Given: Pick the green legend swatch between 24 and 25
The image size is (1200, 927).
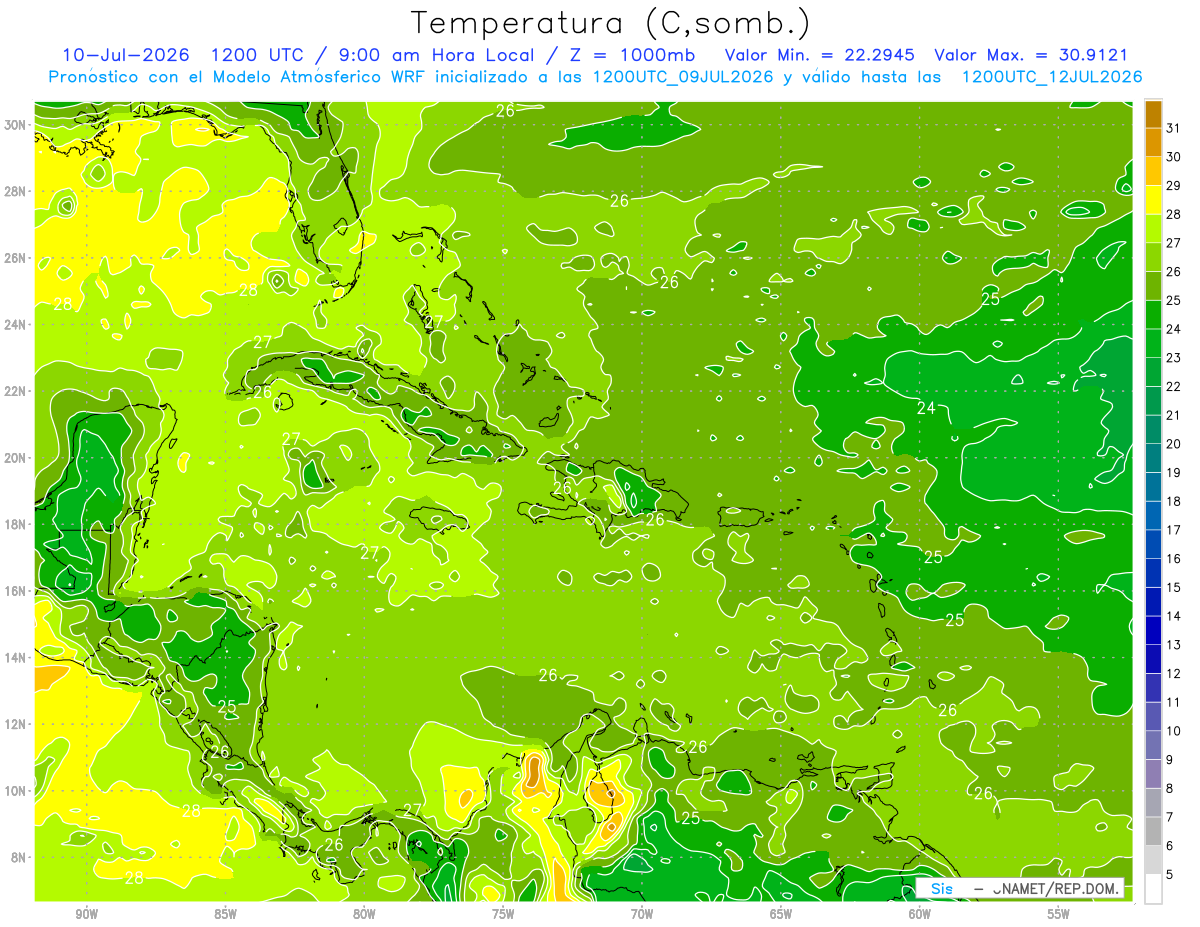Looking at the screenshot, I should (x=1153, y=315).
